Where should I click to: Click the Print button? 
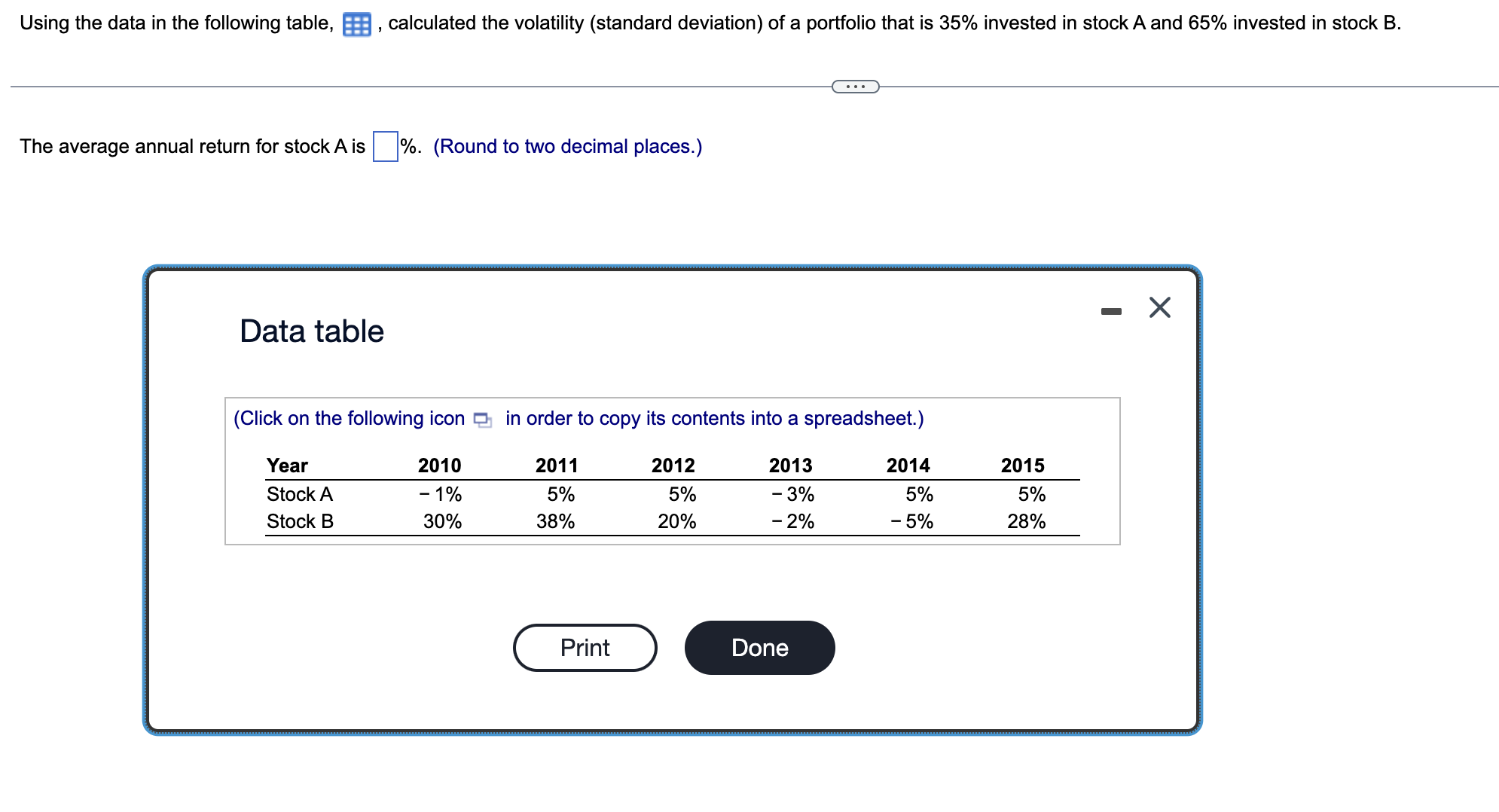[x=585, y=647]
